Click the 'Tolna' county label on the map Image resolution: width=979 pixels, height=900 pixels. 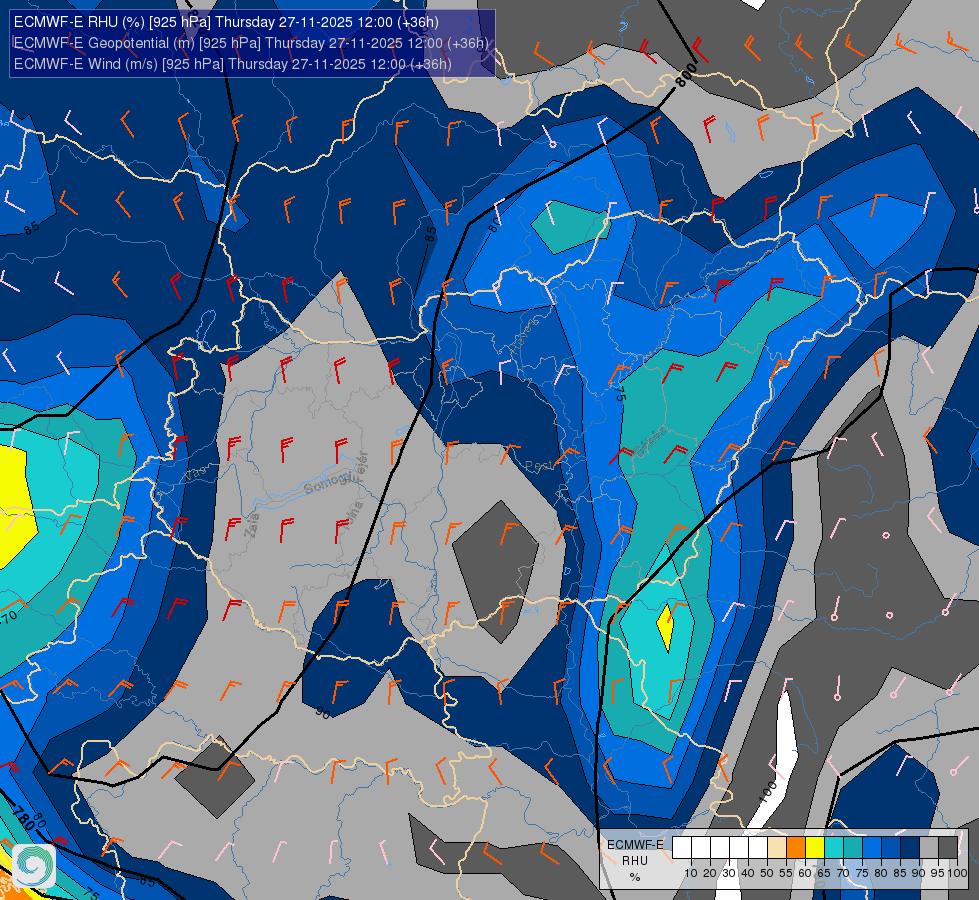tap(354, 516)
